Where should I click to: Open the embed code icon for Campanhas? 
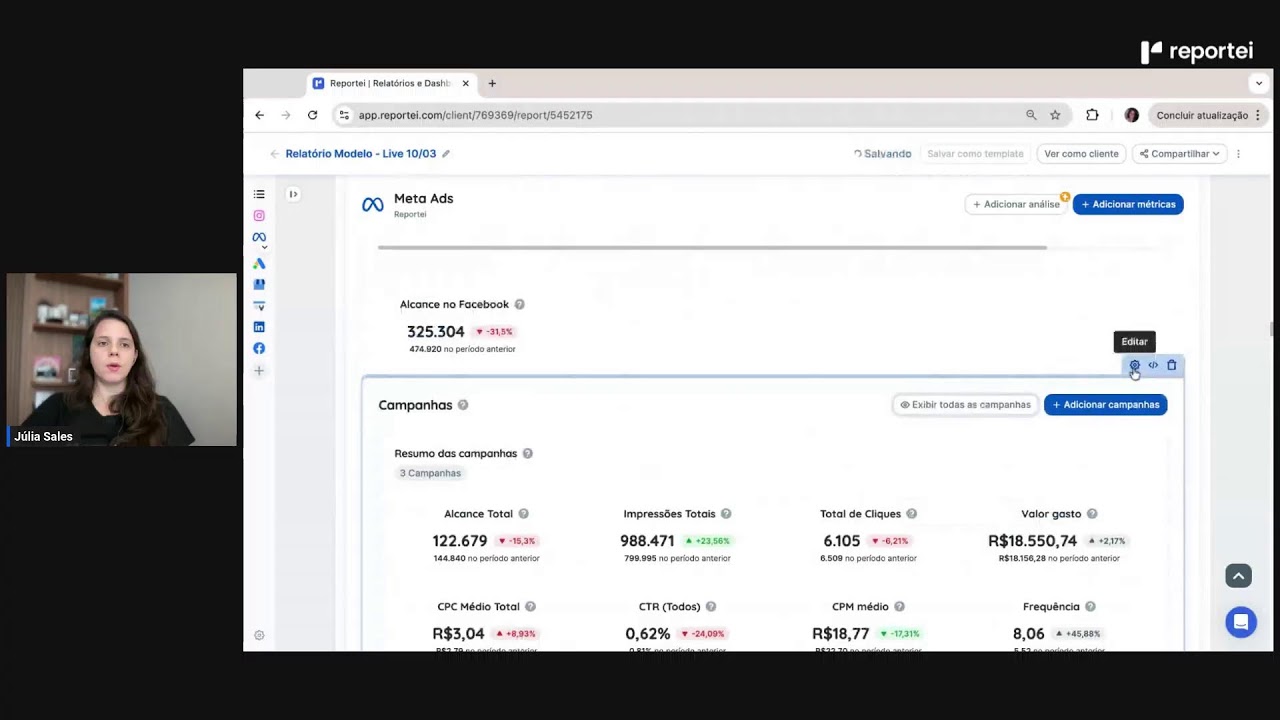[x=1153, y=365]
